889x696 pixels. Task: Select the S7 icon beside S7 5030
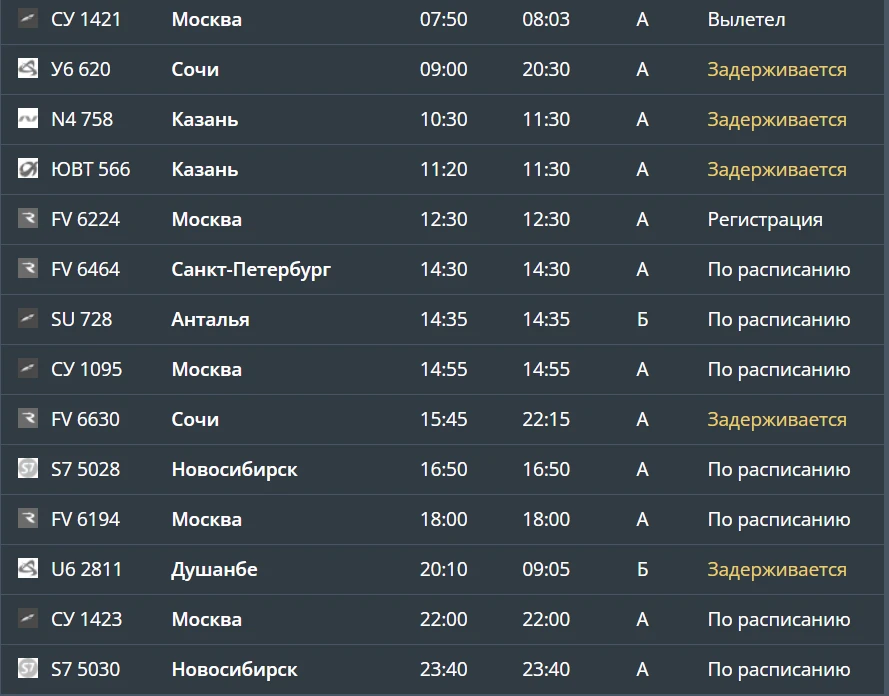28,668
